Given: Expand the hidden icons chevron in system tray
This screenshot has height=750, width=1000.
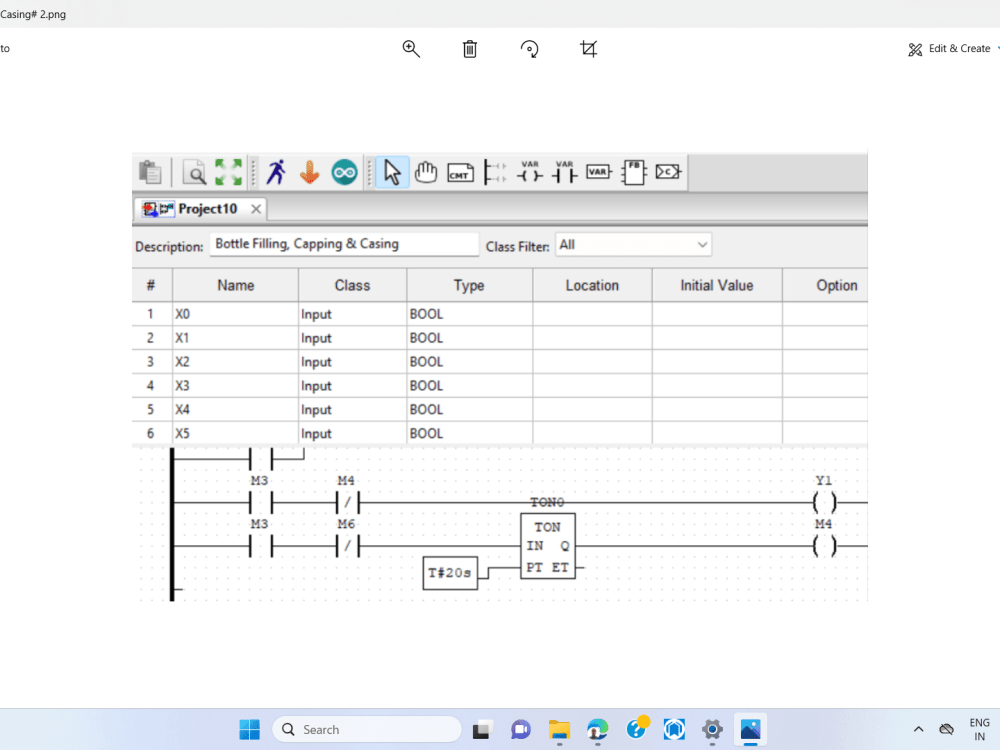Looking at the screenshot, I should [x=918, y=729].
